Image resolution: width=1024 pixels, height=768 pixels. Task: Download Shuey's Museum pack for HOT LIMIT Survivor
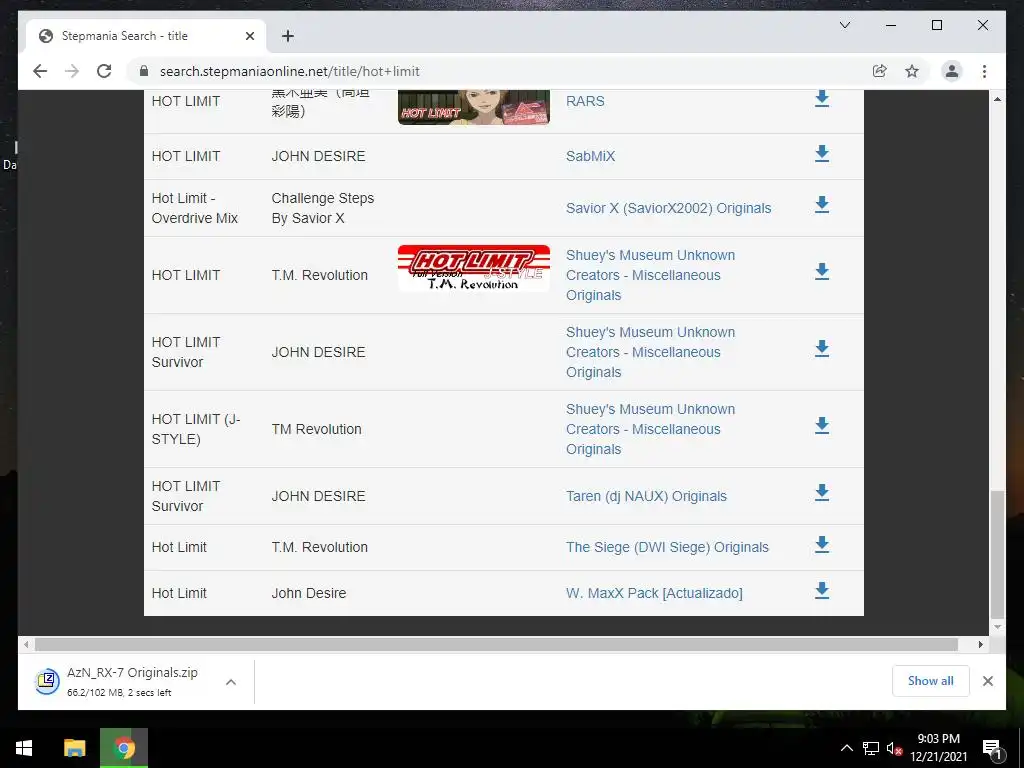tap(822, 348)
